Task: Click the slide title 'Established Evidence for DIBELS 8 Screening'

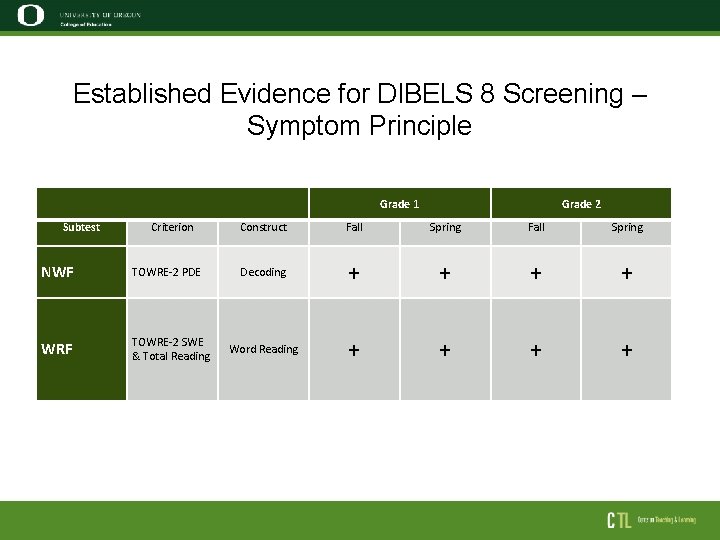Action: (360, 93)
